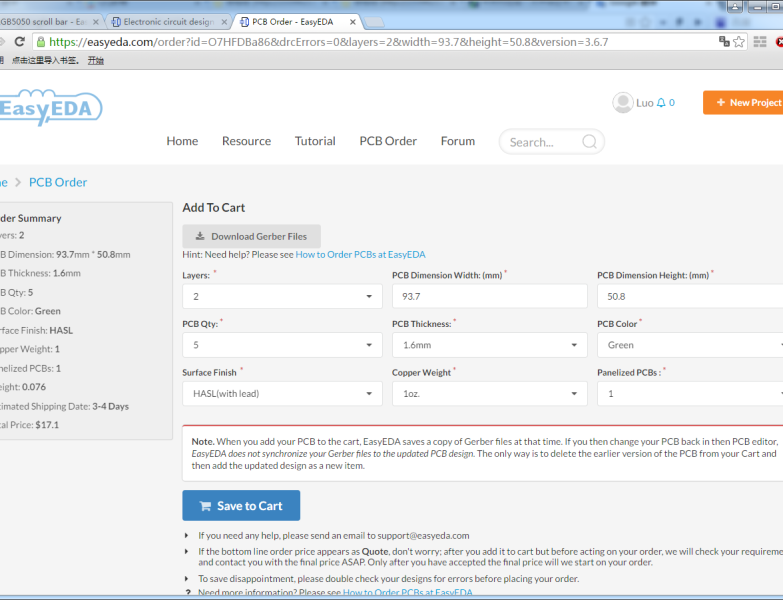Screen dimensions: 783x600
Task: Click the PCB Dimension Height field
Action: point(690,297)
